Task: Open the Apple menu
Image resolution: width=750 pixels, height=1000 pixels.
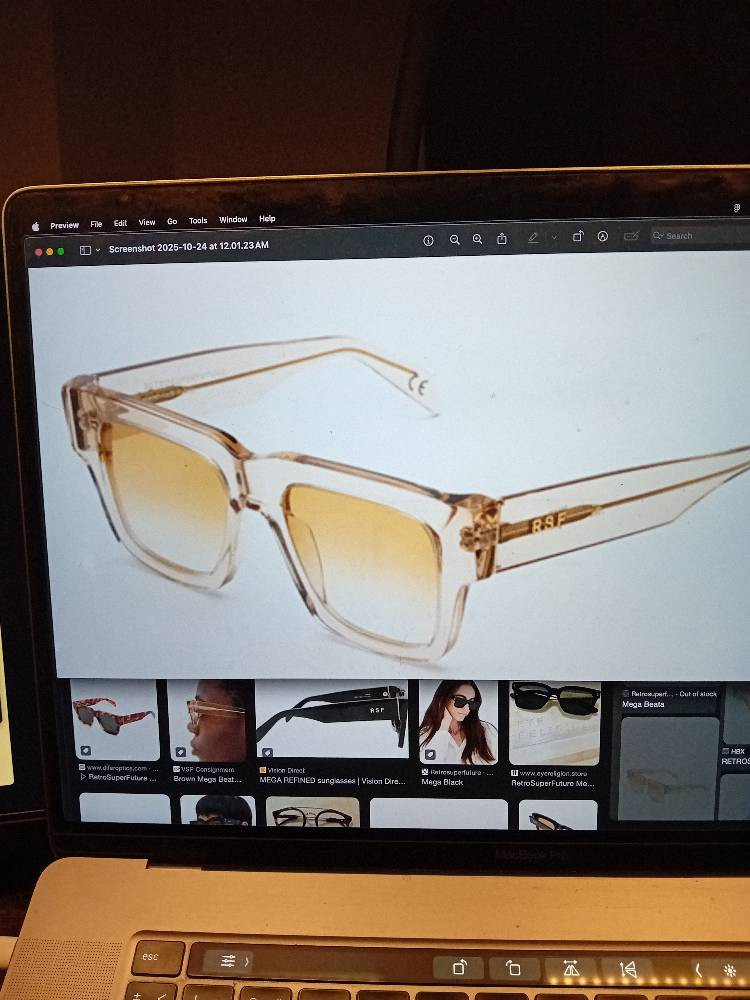Action: point(36,226)
